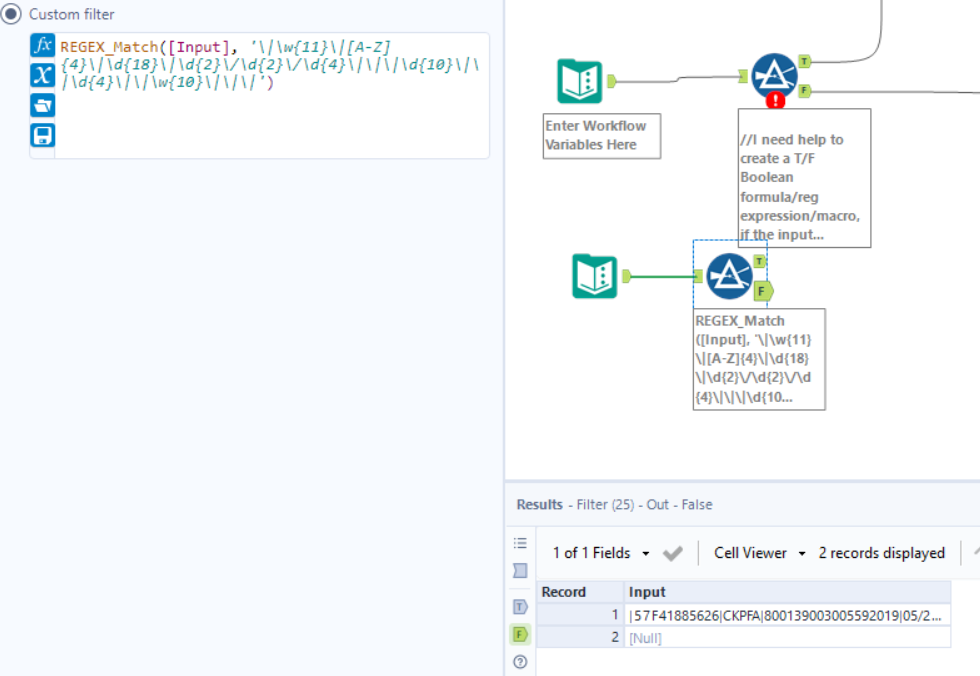
Task: Open the help question mark icon
Action: pos(520,662)
